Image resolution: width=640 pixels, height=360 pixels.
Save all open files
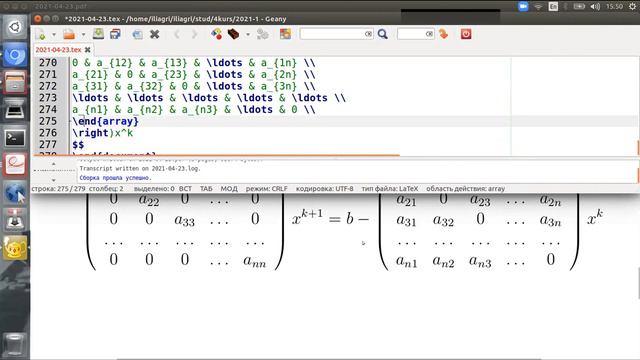pyautogui.click(x=116, y=34)
